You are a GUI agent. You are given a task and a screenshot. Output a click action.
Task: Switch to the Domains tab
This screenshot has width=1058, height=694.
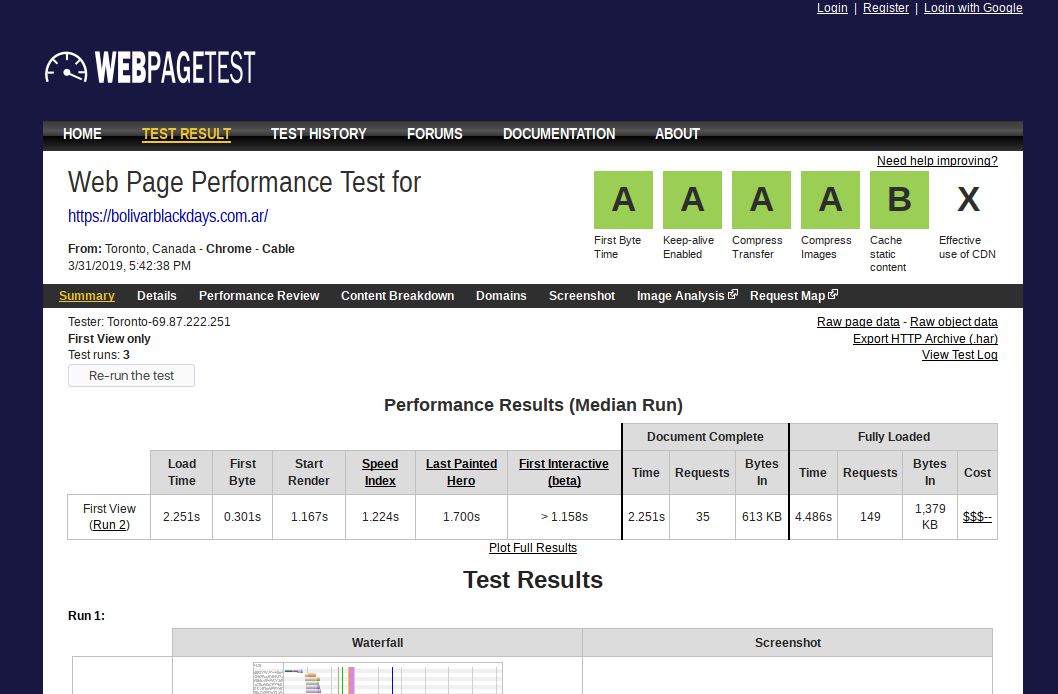(x=501, y=295)
